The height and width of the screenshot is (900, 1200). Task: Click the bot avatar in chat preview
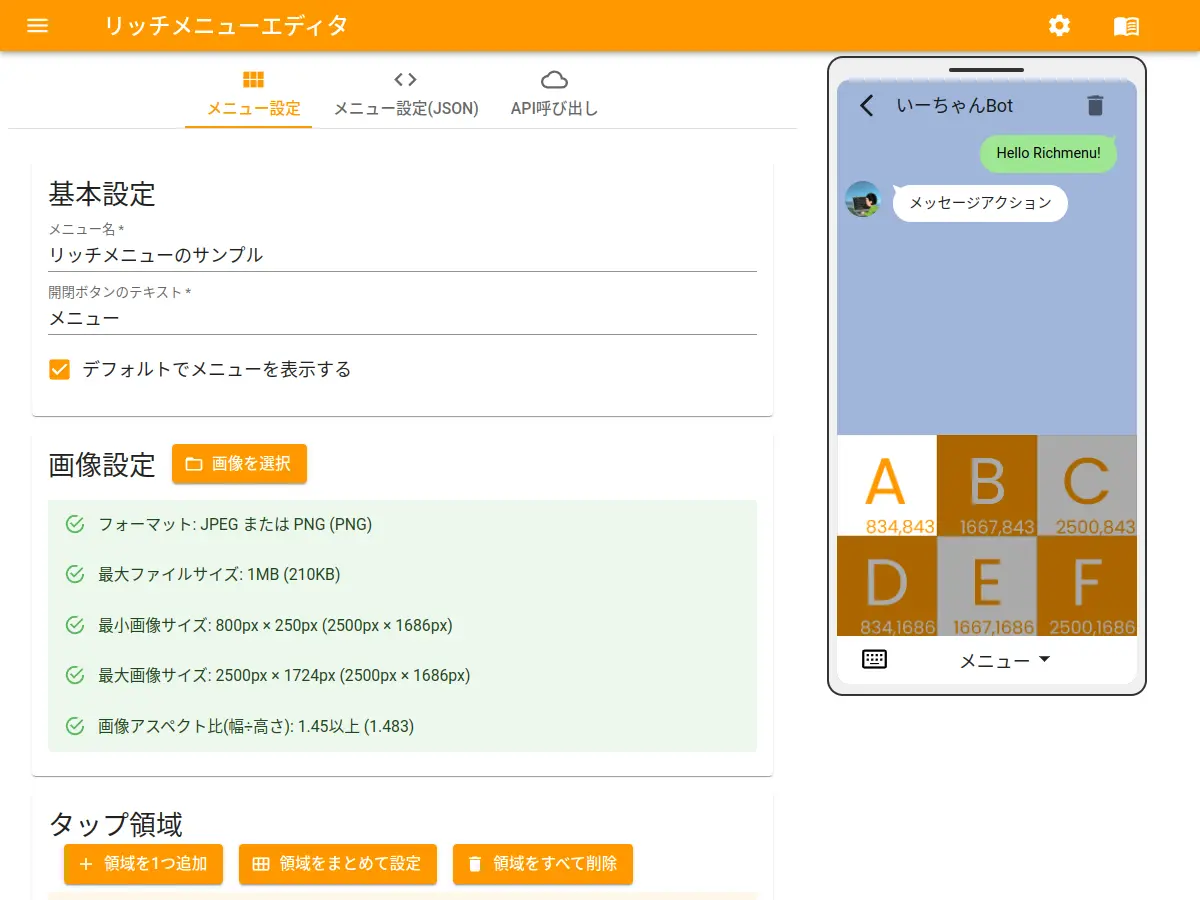pyautogui.click(x=862, y=199)
